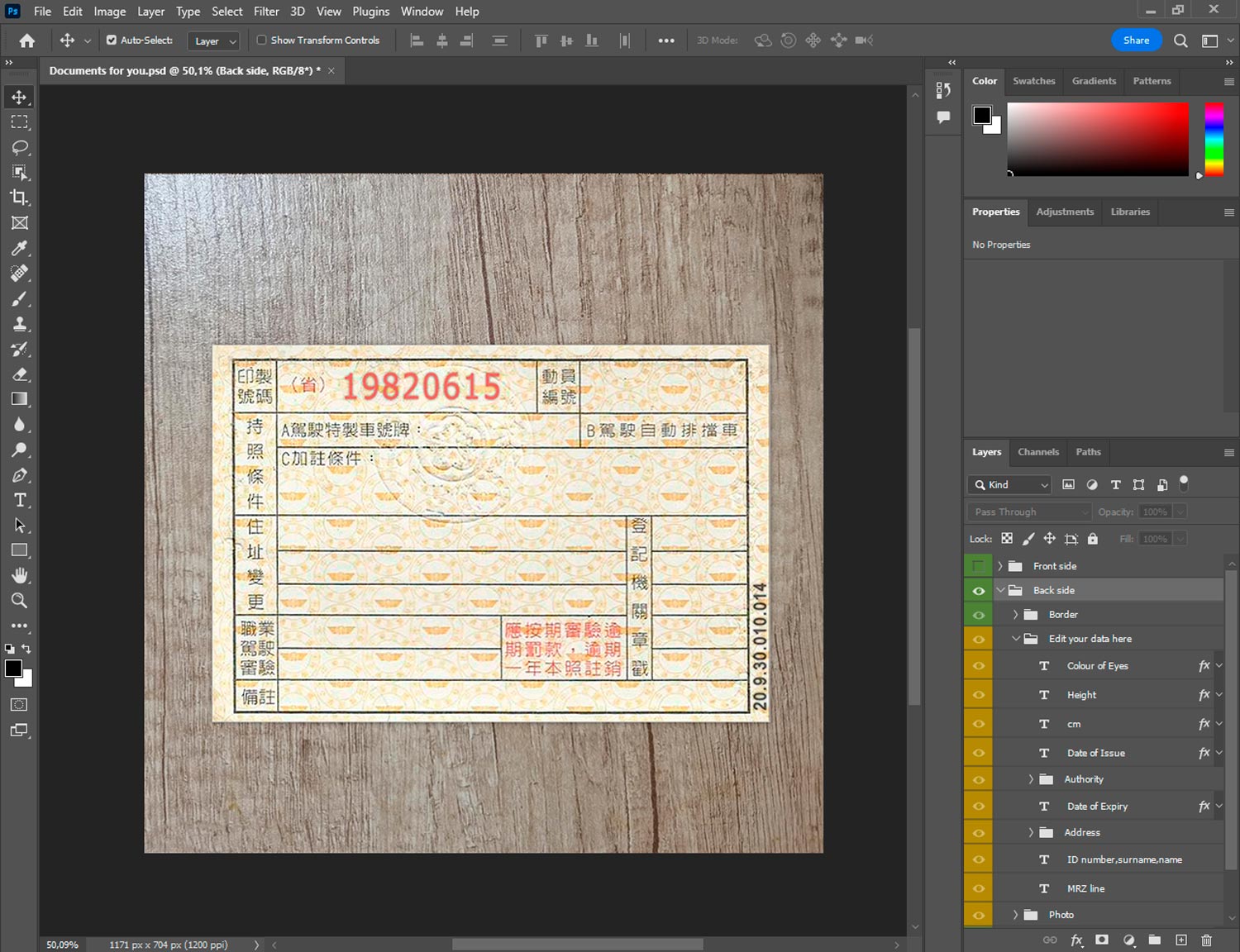Choose the Horizontal Type tool

20,500
